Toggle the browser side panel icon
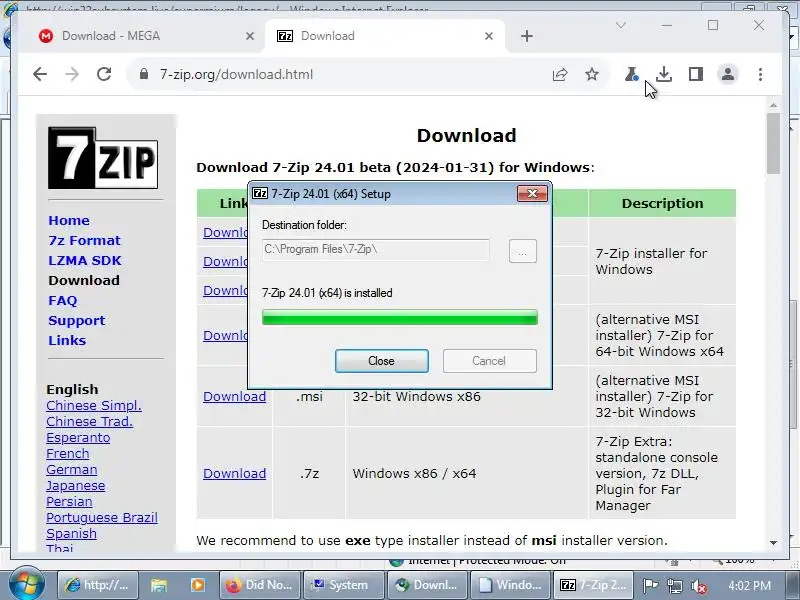Viewport: 800px width, 600px height. pos(696,74)
